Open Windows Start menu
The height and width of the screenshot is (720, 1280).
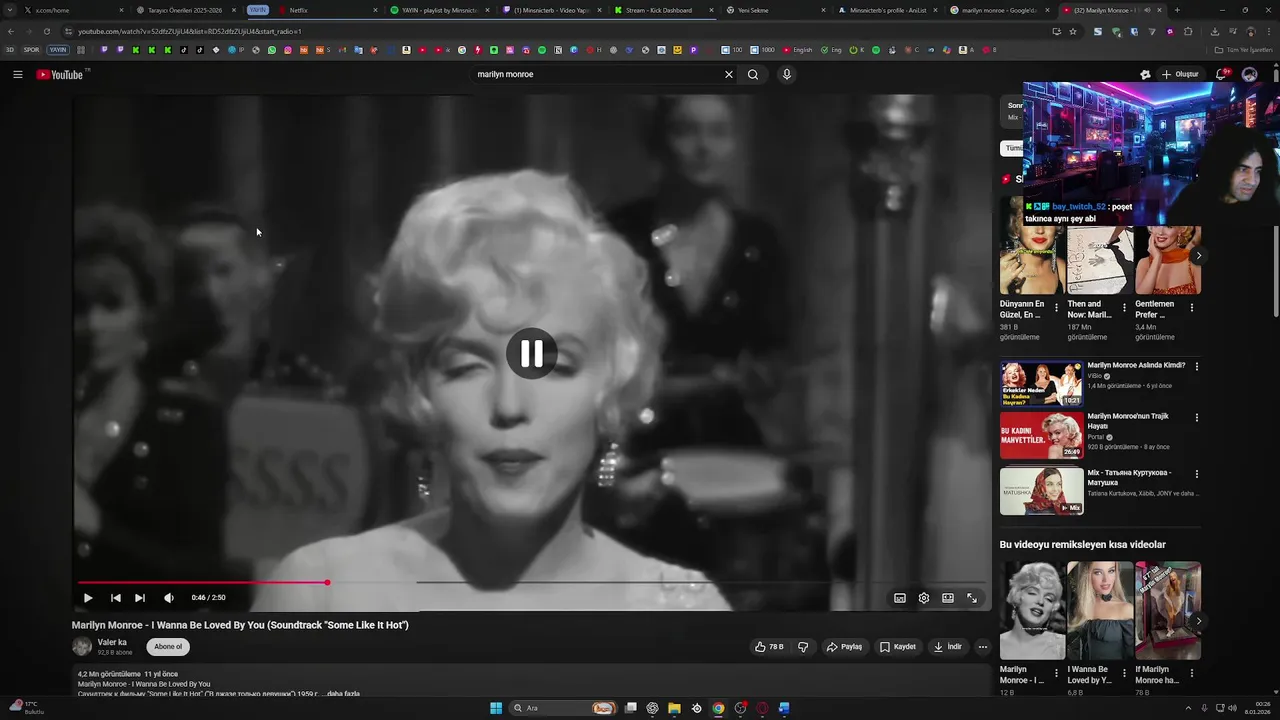(496, 708)
